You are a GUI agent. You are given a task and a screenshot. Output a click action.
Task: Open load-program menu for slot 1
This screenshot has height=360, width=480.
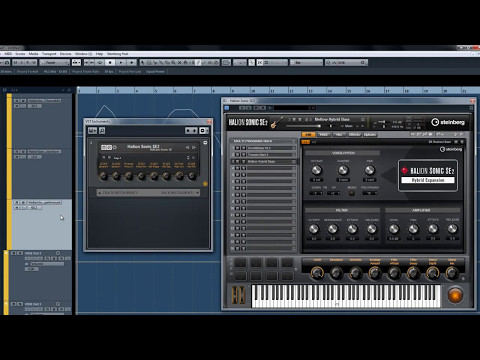tap(294, 148)
